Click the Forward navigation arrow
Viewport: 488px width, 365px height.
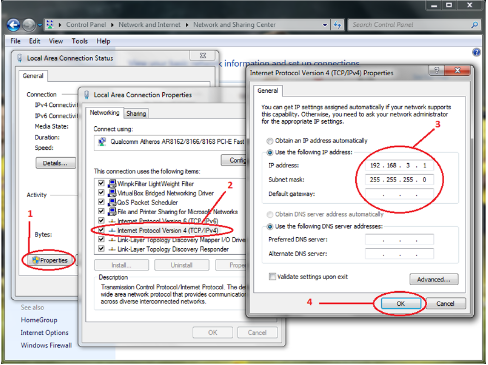click(29, 25)
